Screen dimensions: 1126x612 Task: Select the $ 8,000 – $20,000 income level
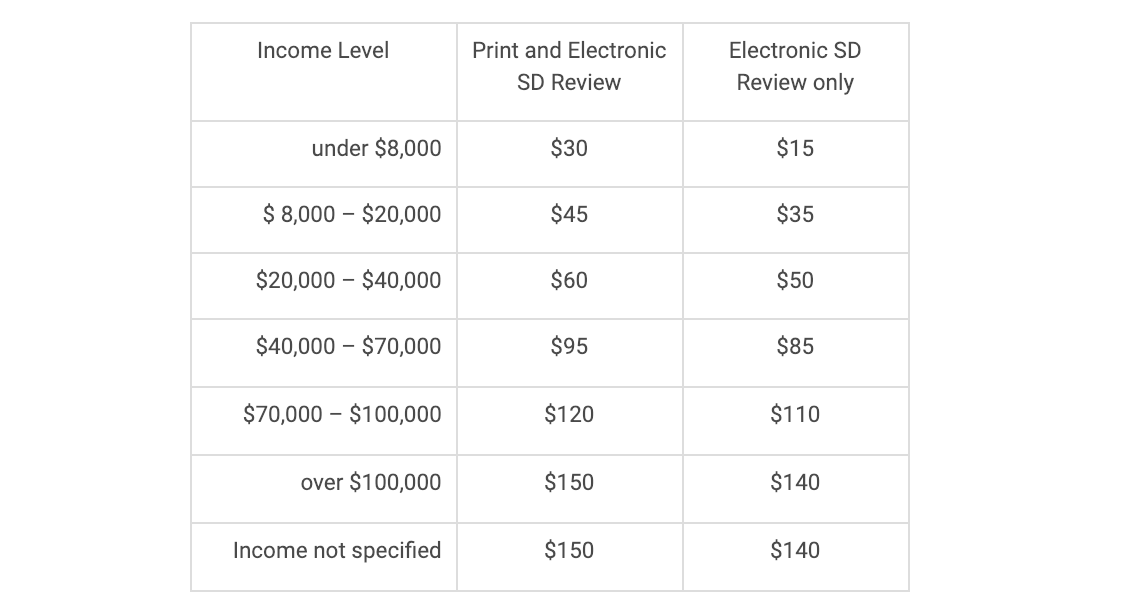[x=351, y=215]
